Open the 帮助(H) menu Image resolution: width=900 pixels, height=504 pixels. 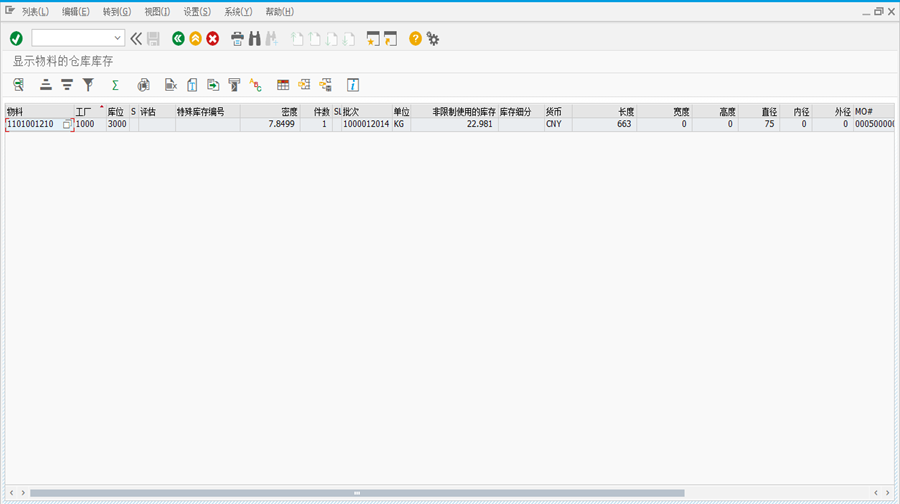point(280,11)
